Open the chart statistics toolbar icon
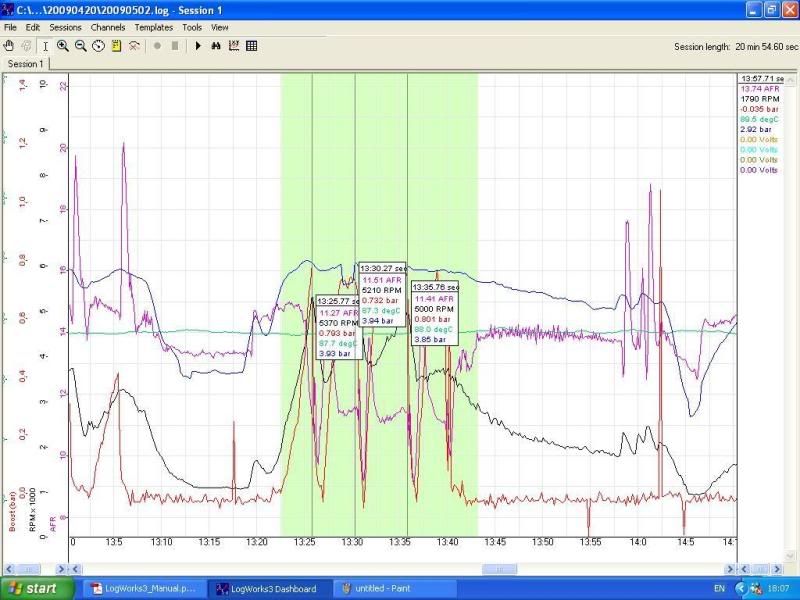The width and height of the screenshot is (800, 600). click(x=233, y=46)
